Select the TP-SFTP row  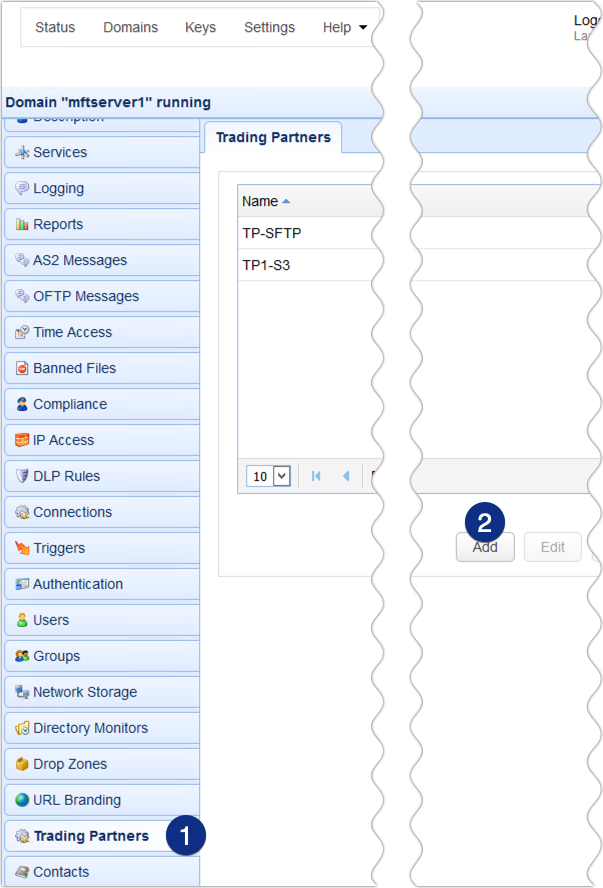click(272, 233)
